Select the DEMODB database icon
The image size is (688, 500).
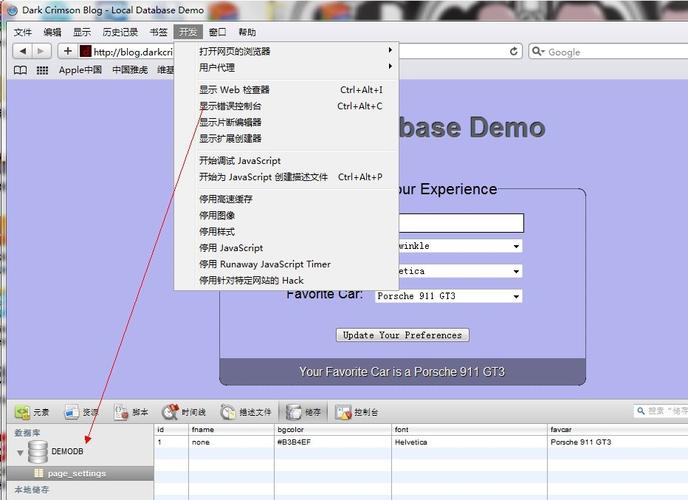[38, 452]
